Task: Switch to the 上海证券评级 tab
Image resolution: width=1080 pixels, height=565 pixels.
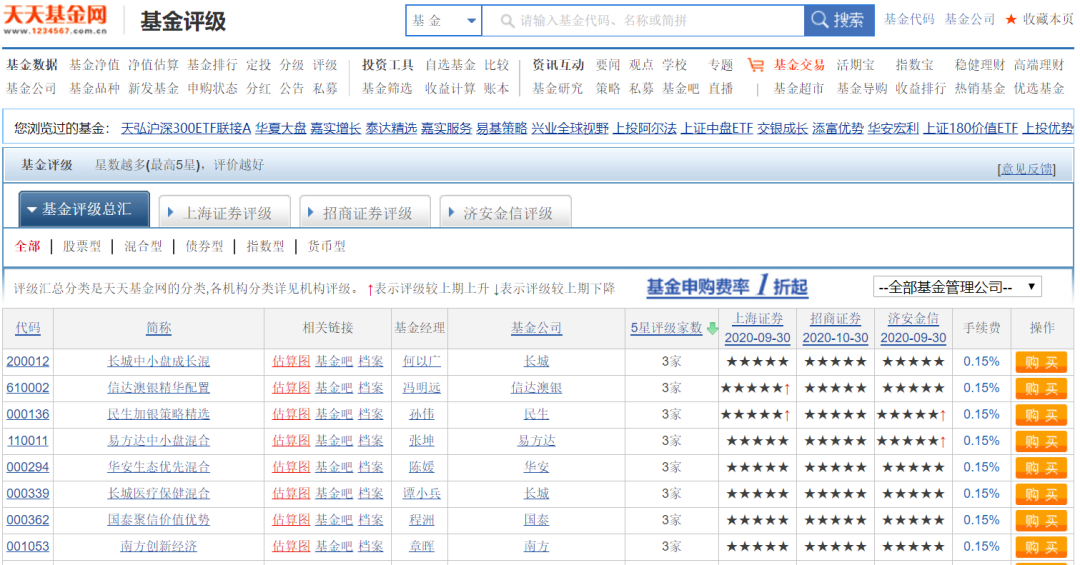Action: [x=225, y=213]
